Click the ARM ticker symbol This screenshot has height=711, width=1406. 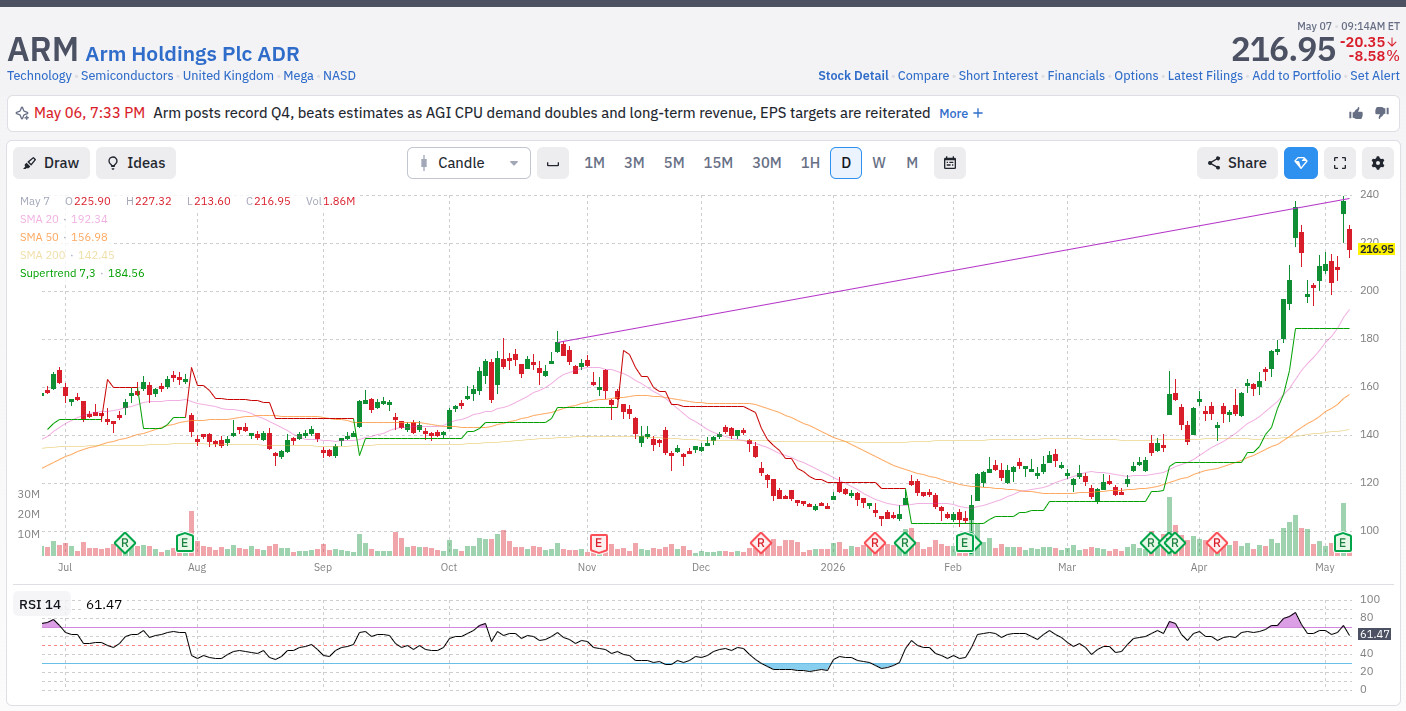43,50
